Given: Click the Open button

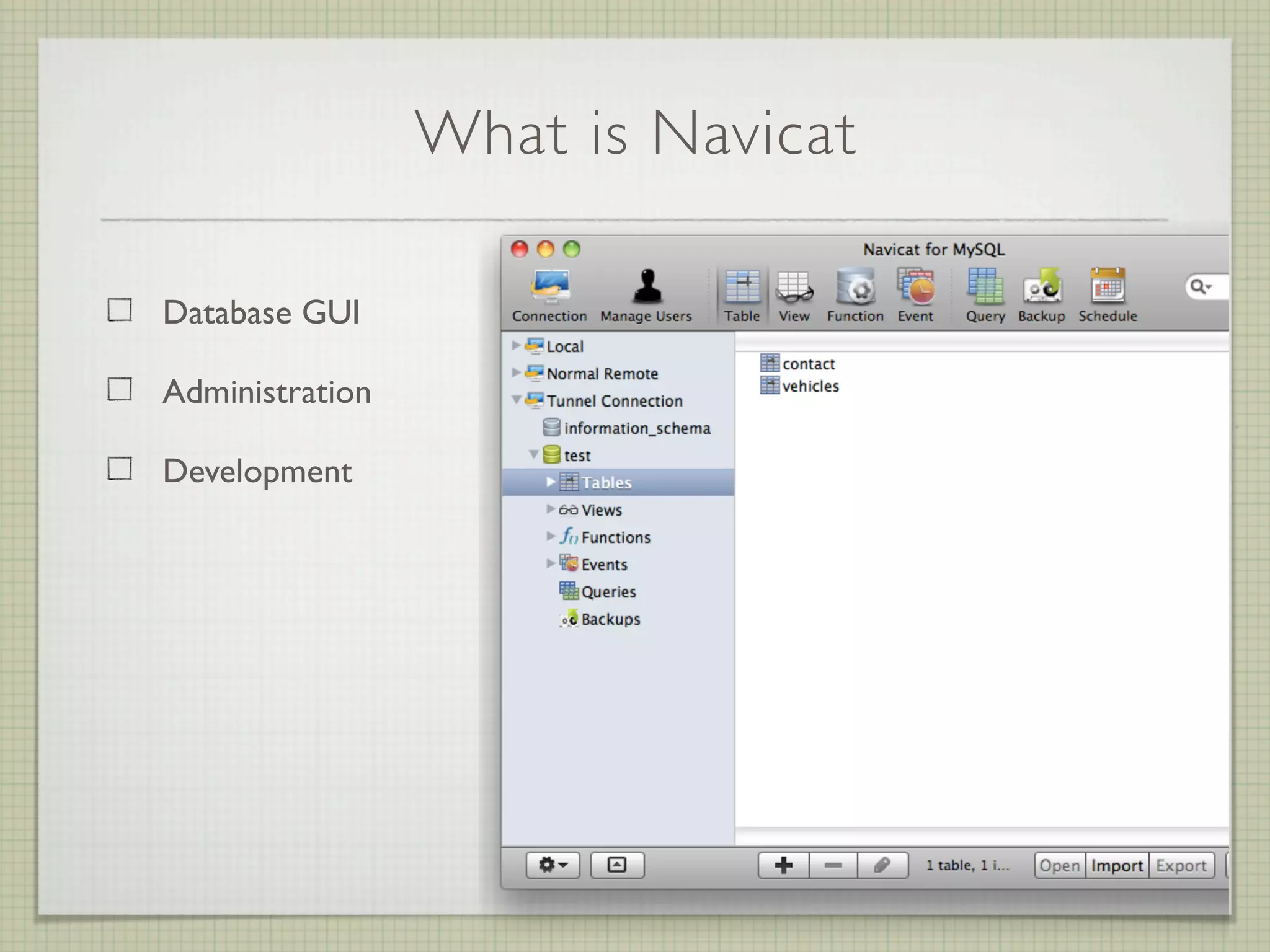Looking at the screenshot, I should (x=1060, y=865).
